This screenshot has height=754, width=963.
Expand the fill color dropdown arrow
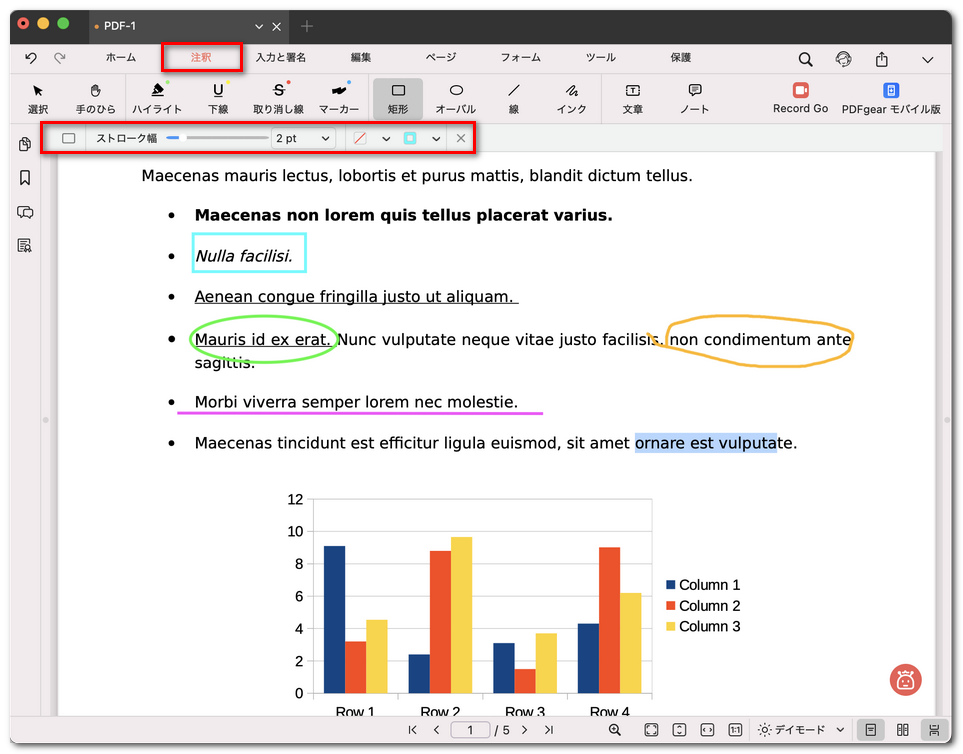pyautogui.click(x=386, y=139)
